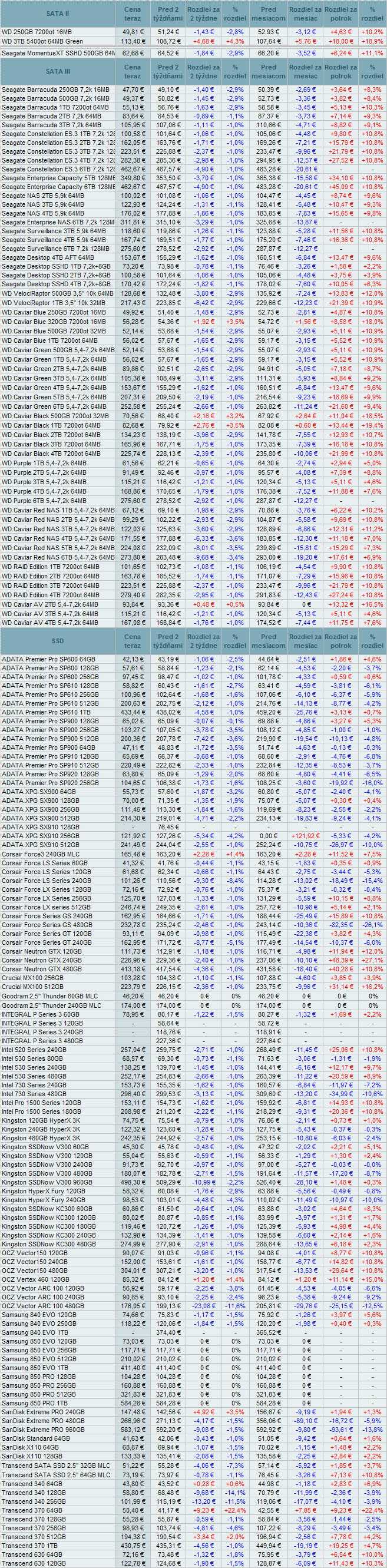Image resolution: width=387 pixels, height=1568 pixels.
Task: Click Pred mesiacom header in SSD section
Action: [x=269, y=641]
